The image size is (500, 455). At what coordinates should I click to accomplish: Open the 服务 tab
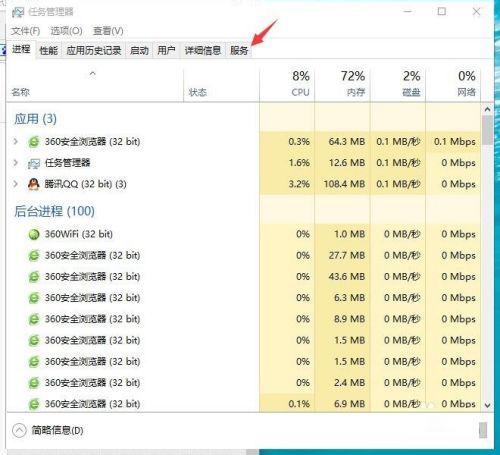point(239,51)
